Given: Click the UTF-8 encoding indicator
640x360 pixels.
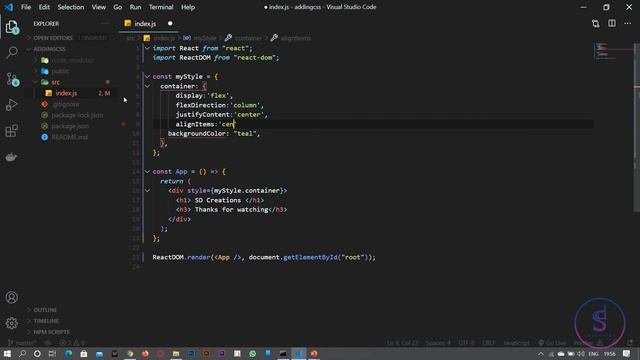Looking at the screenshot, I should (x=466, y=343).
